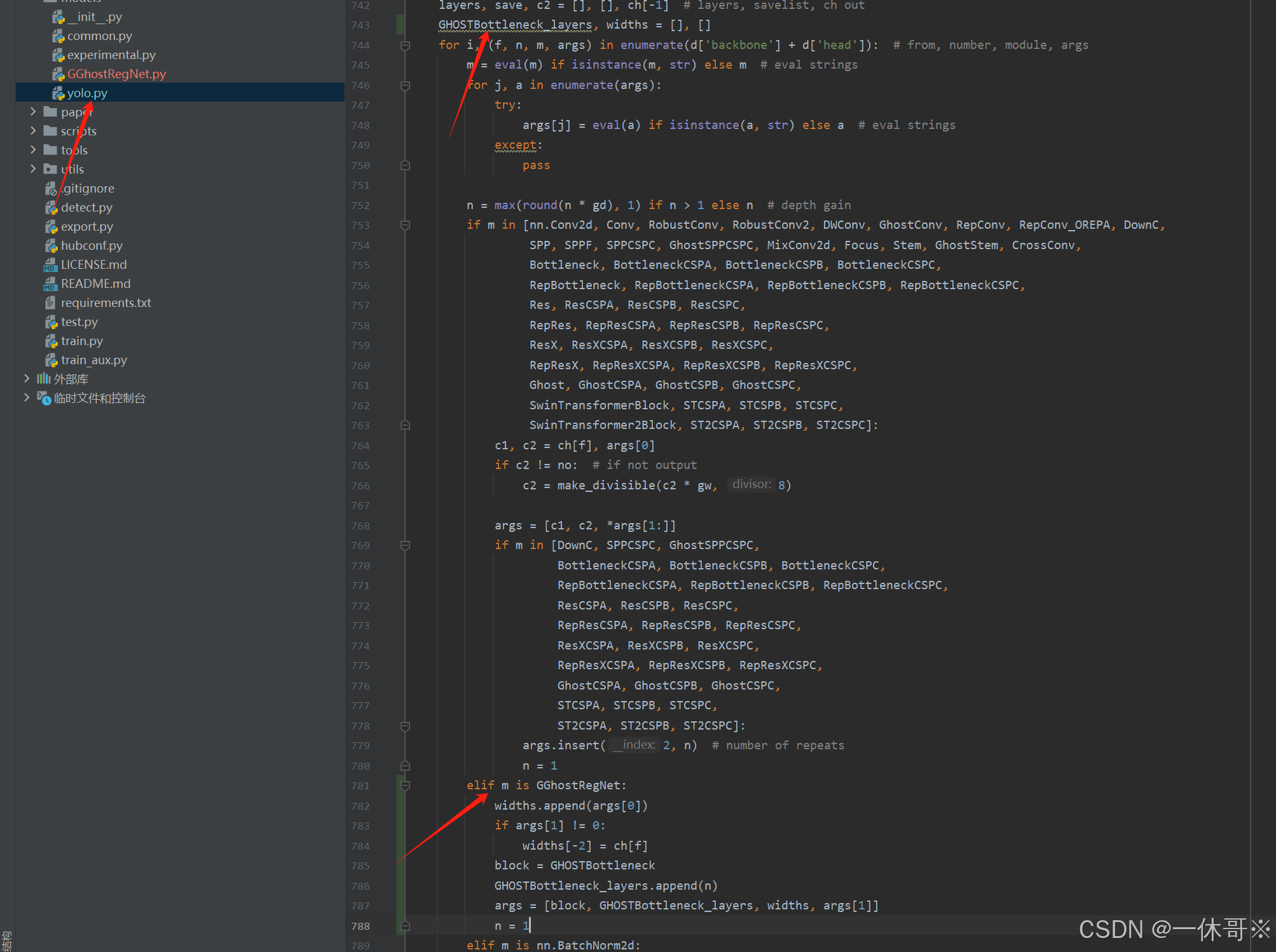Expand the utils folder
1276x952 pixels.
coord(33,169)
